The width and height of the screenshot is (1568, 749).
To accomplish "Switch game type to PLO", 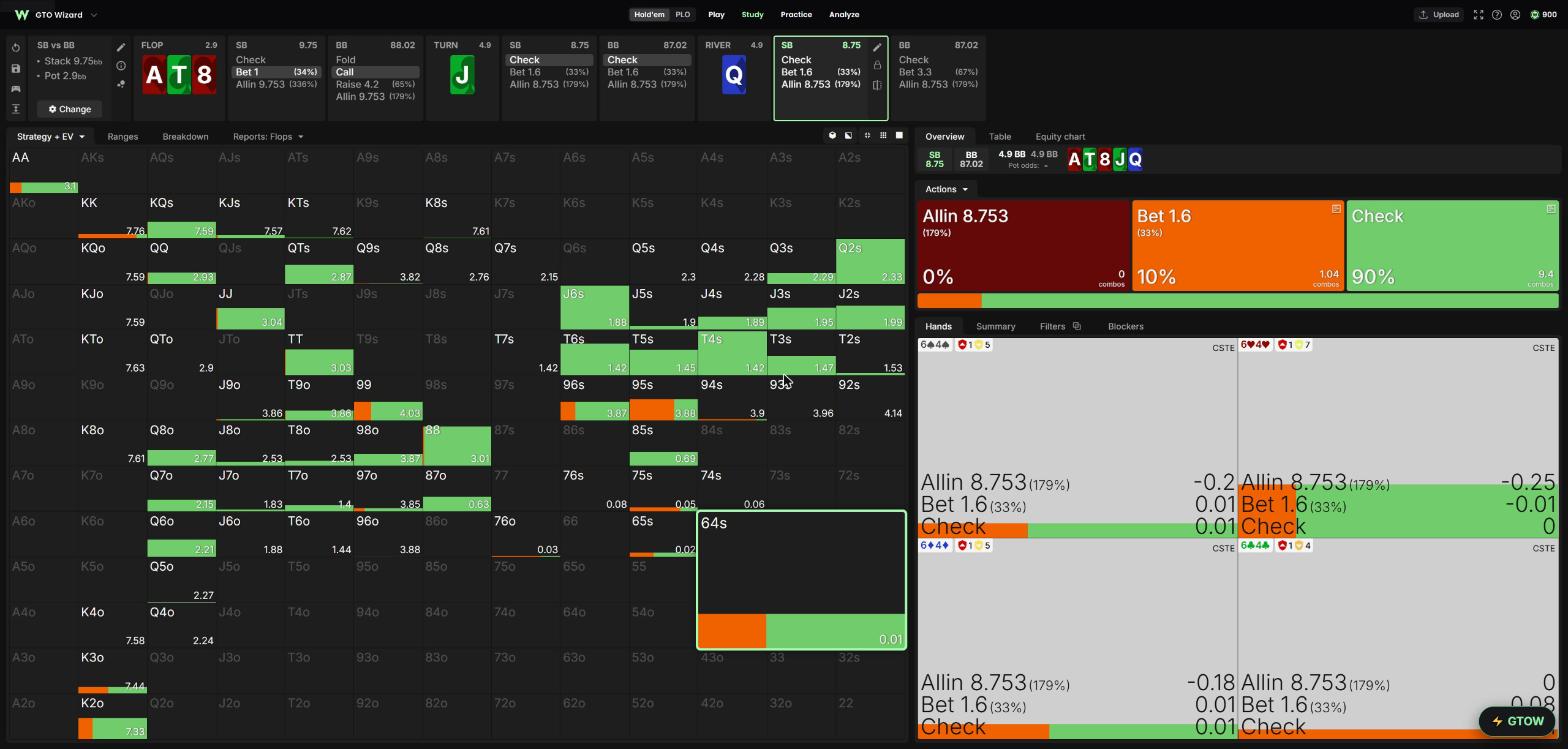I will pos(682,15).
